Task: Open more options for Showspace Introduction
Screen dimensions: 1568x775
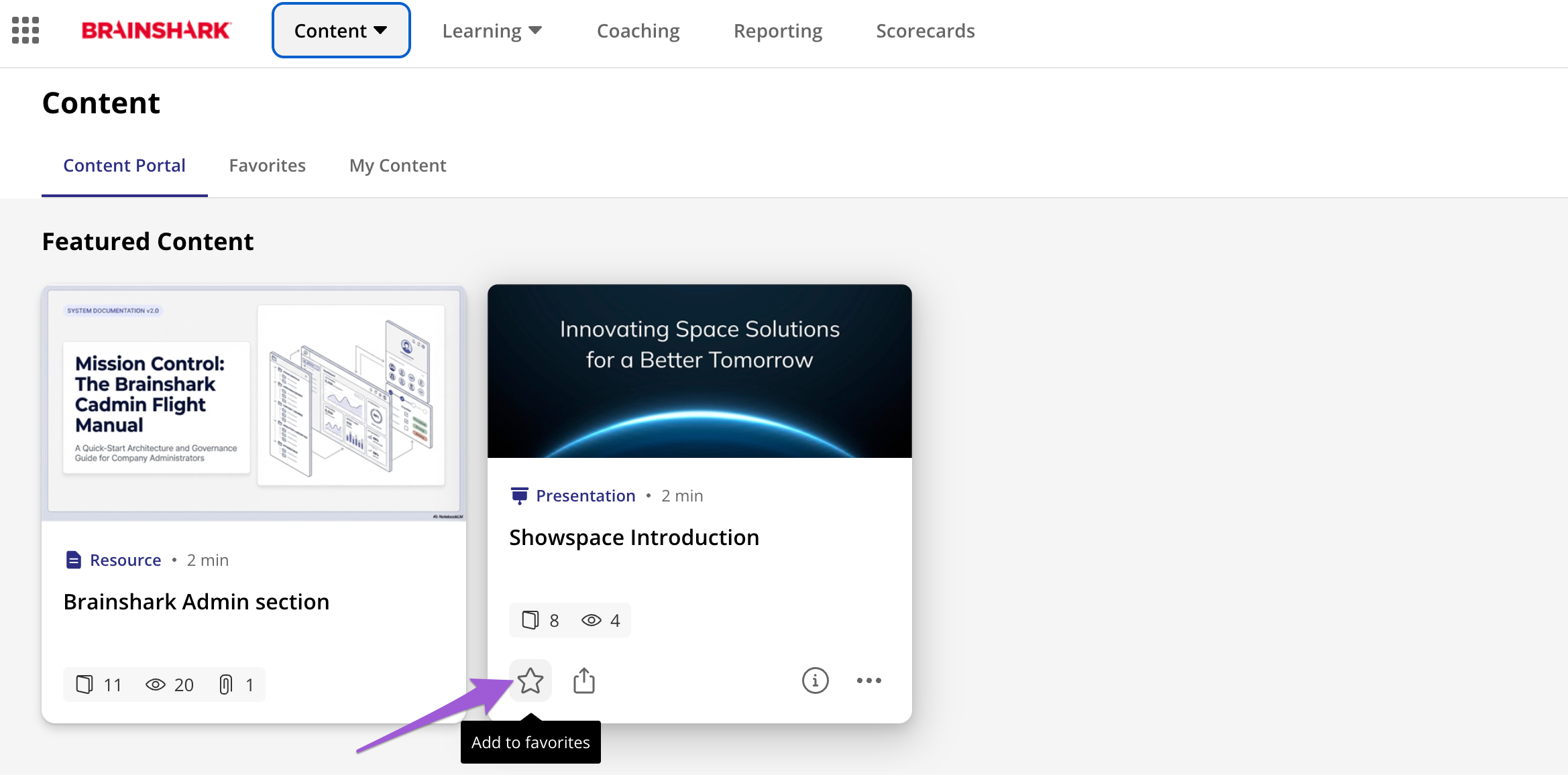Action: pyautogui.click(x=869, y=680)
